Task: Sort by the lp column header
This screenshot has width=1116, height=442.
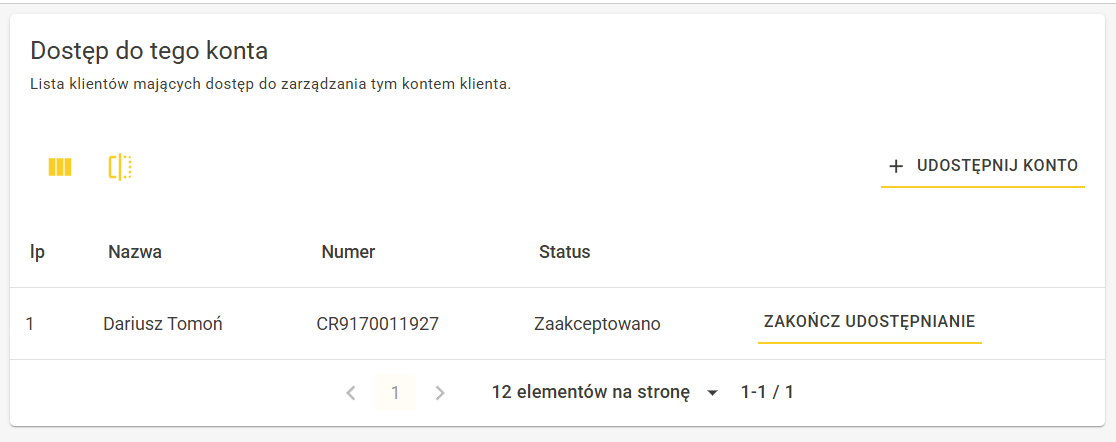Action: click(x=37, y=252)
